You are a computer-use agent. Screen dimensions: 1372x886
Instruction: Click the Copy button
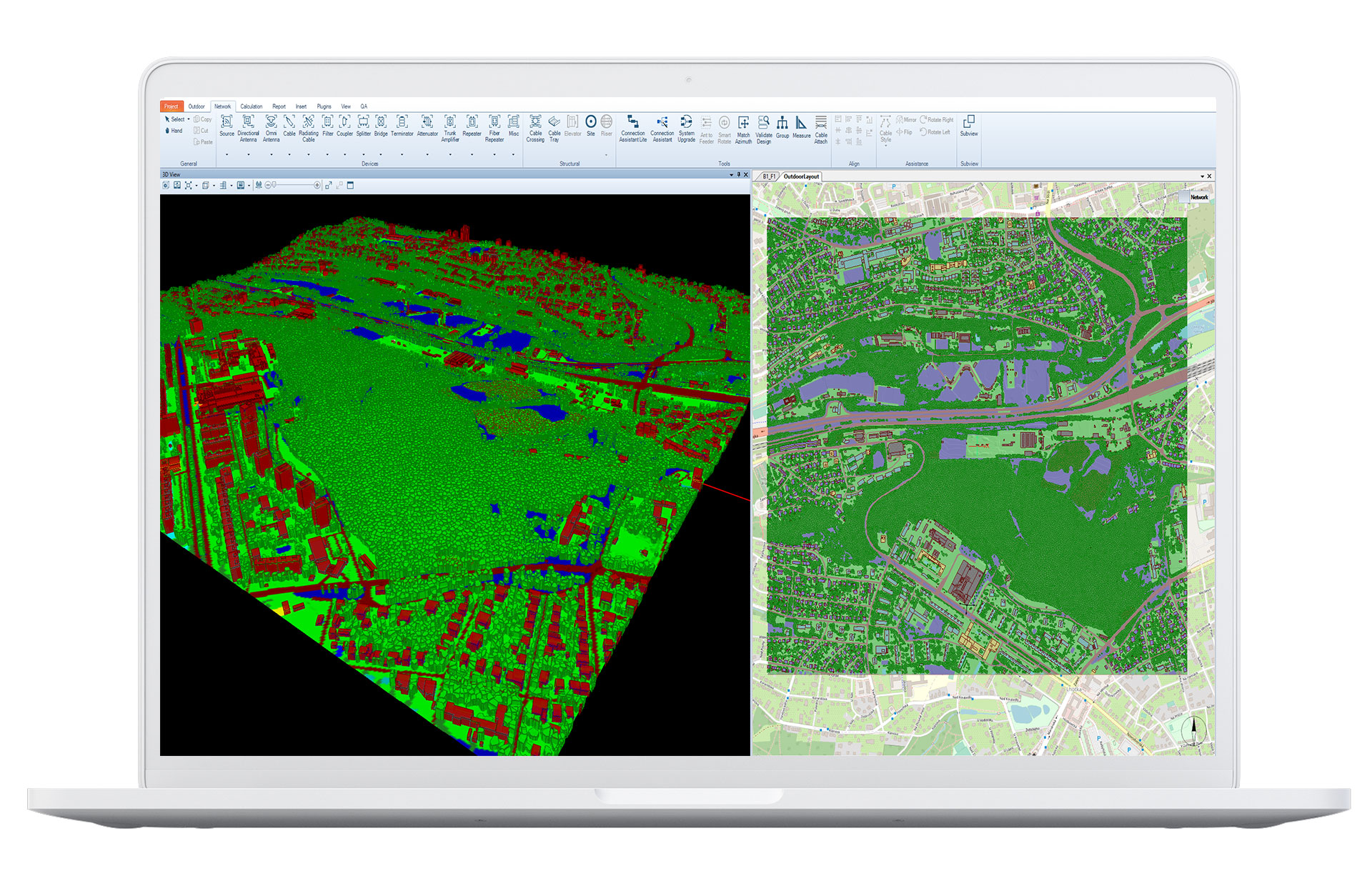pyautogui.click(x=203, y=119)
